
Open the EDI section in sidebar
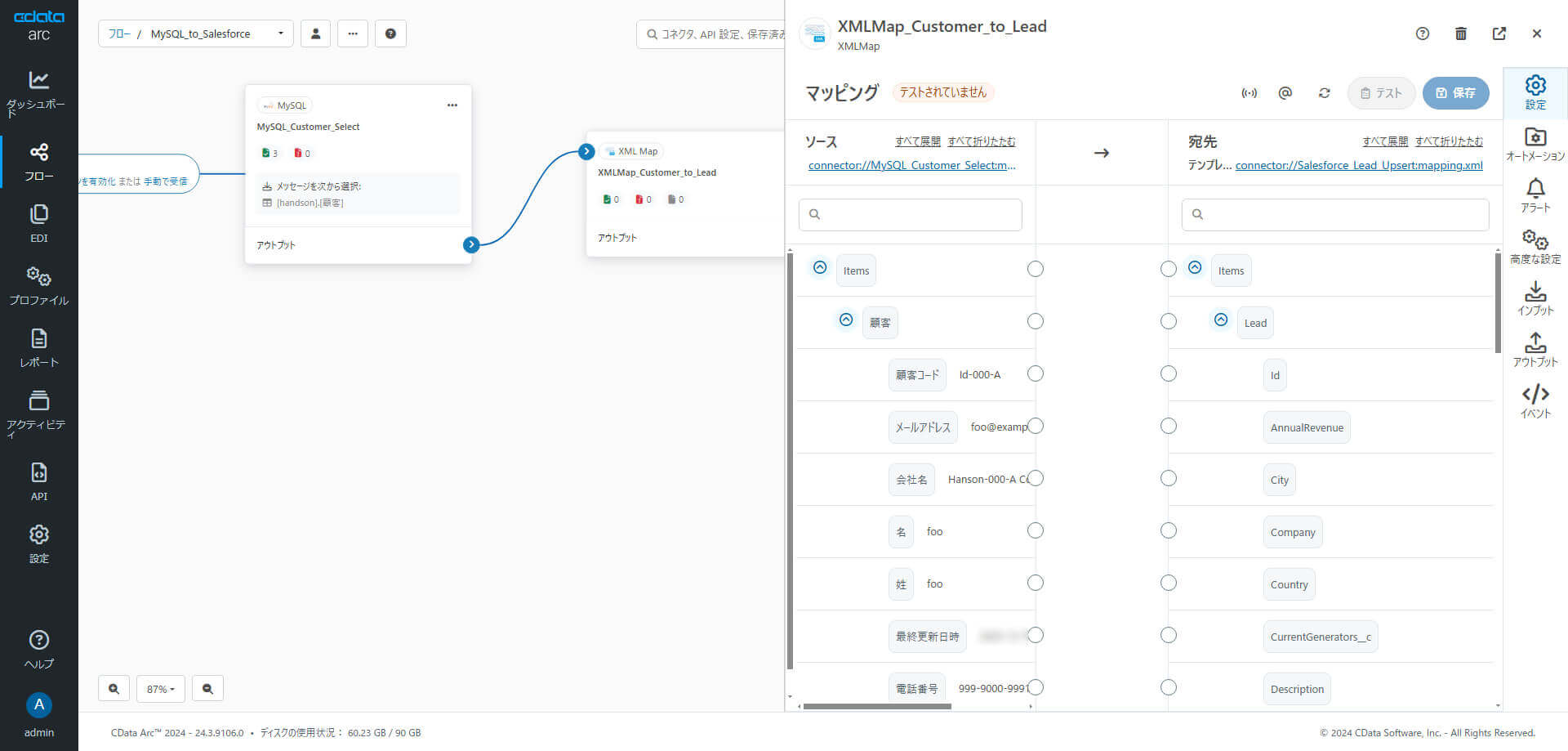pyautogui.click(x=38, y=224)
